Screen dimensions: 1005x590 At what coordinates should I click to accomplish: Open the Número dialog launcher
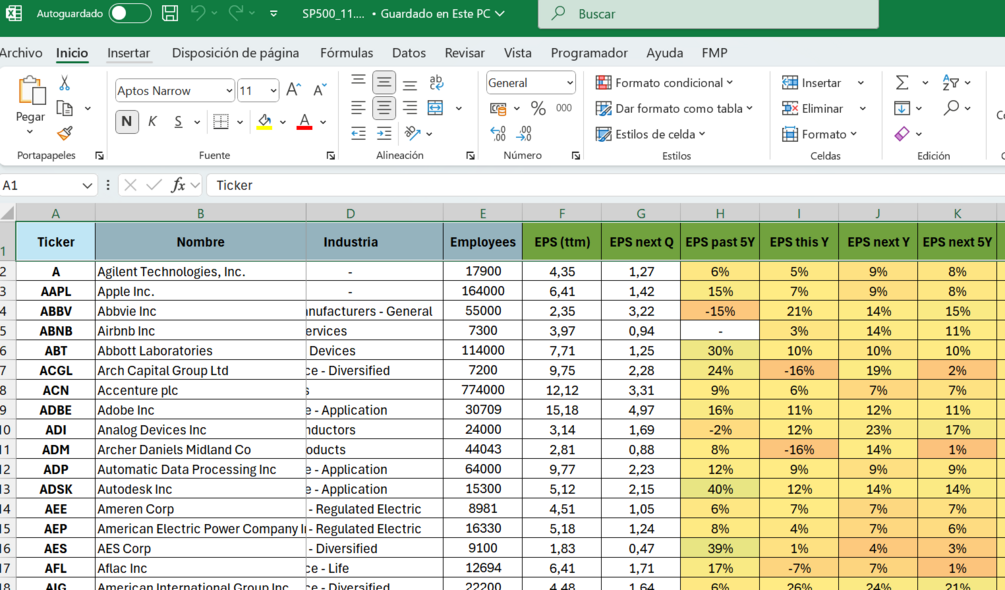pos(576,156)
